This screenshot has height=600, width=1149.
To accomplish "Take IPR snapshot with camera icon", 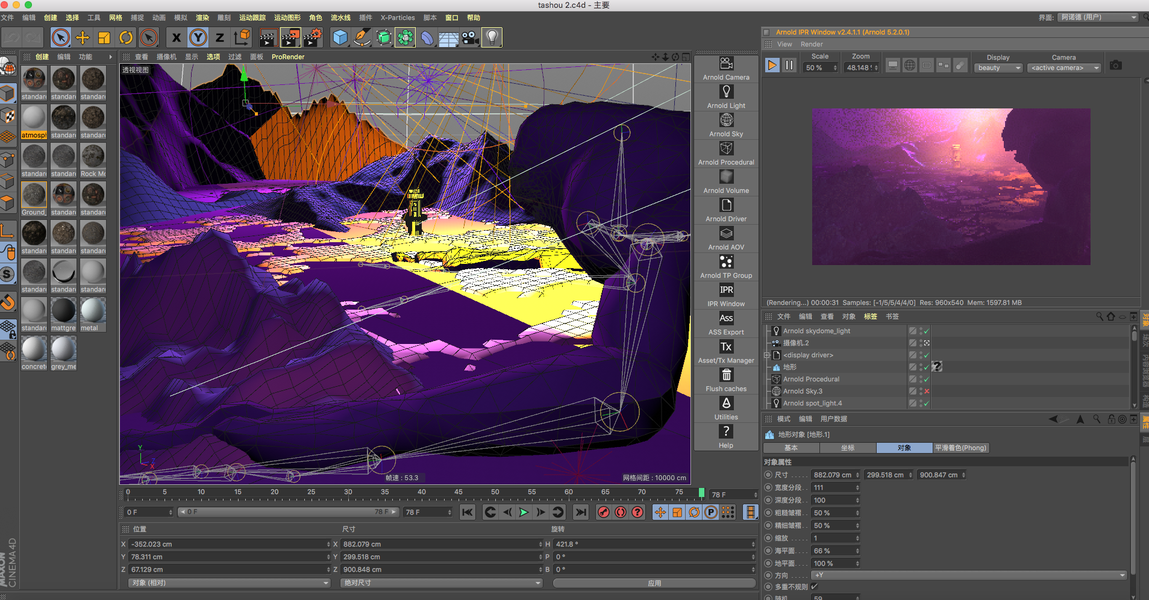I will coord(1115,65).
